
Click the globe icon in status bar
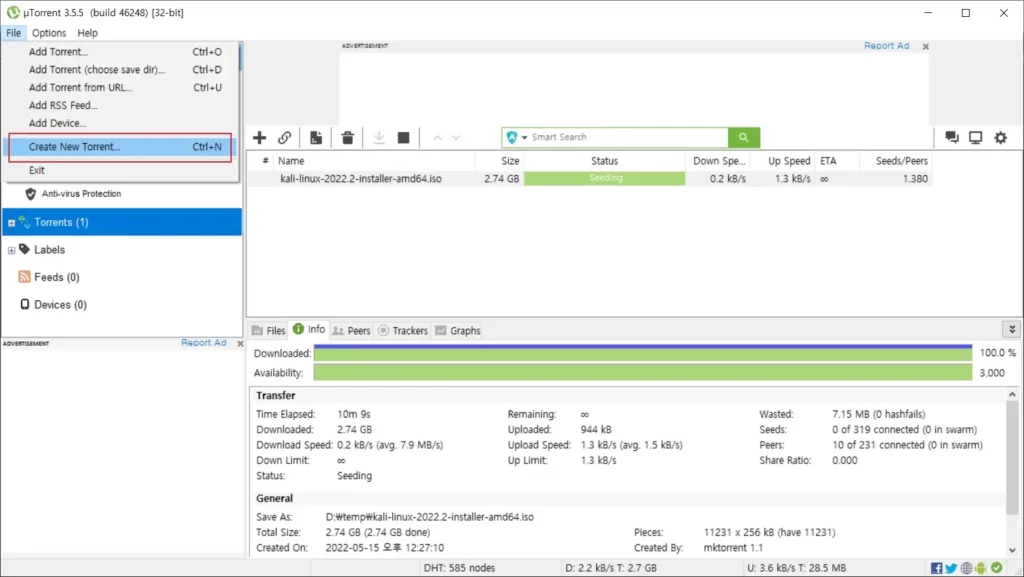coord(966,568)
